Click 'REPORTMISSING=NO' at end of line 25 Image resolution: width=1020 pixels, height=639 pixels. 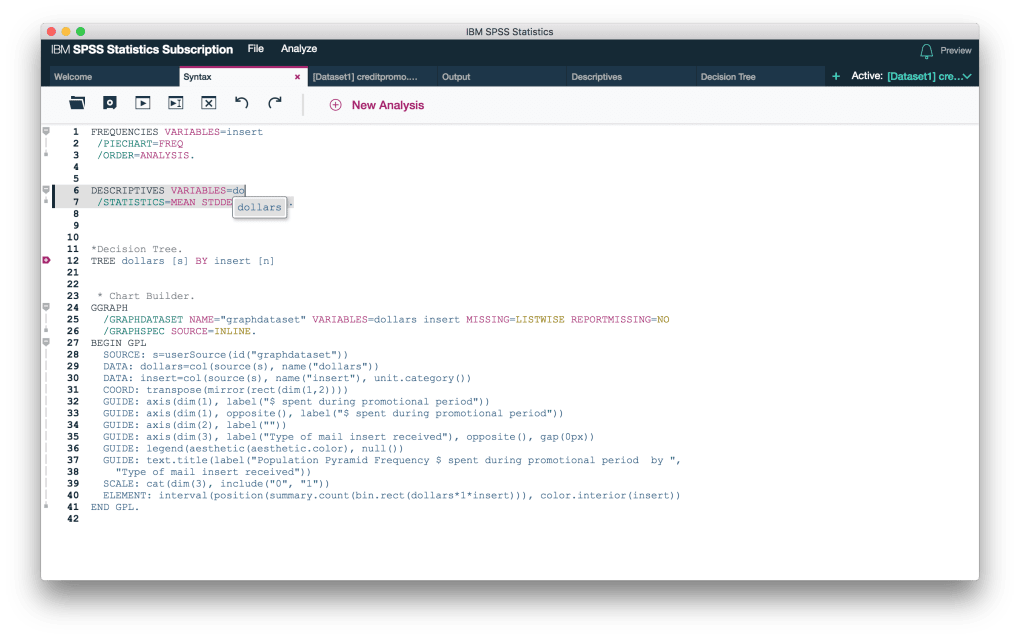[x=620, y=320]
